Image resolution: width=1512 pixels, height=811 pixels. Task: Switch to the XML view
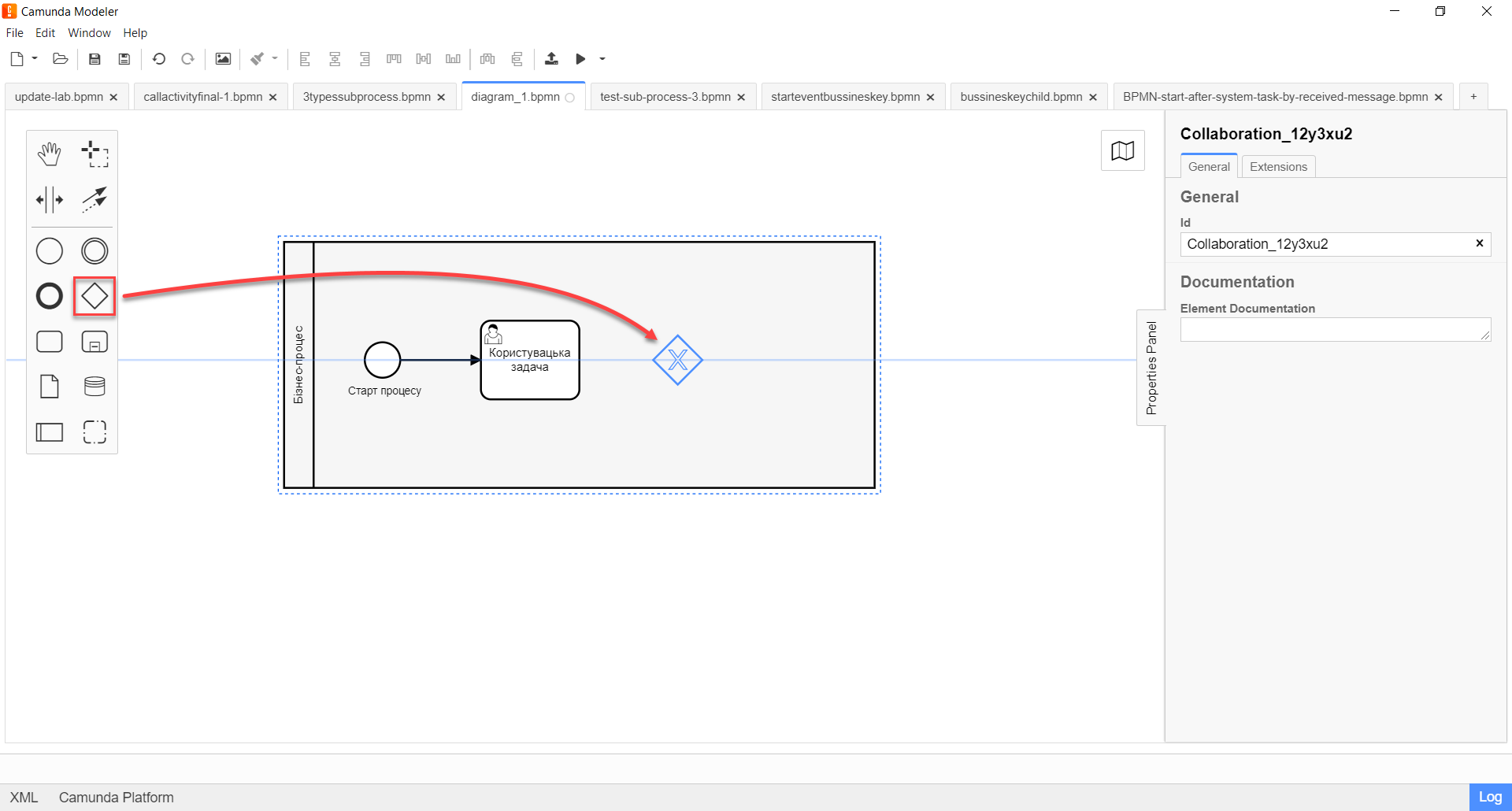click(24, 798)
